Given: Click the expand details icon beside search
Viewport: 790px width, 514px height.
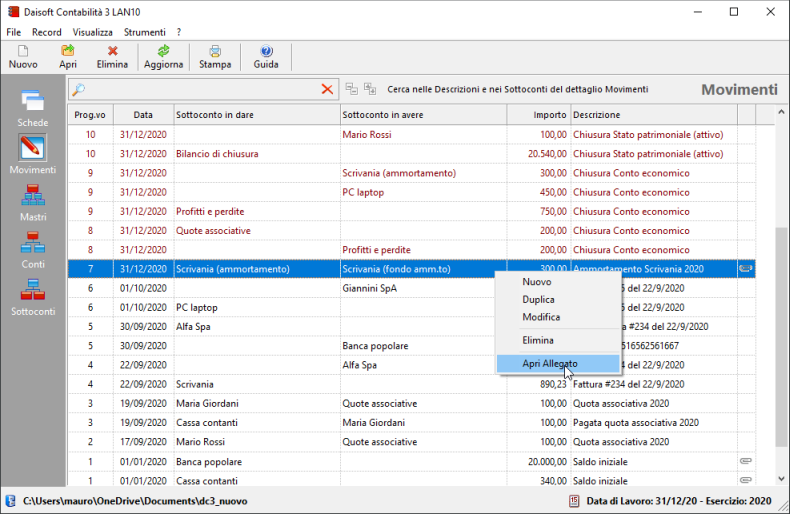Looking at the screenshot, I should [x=370, y=89].
